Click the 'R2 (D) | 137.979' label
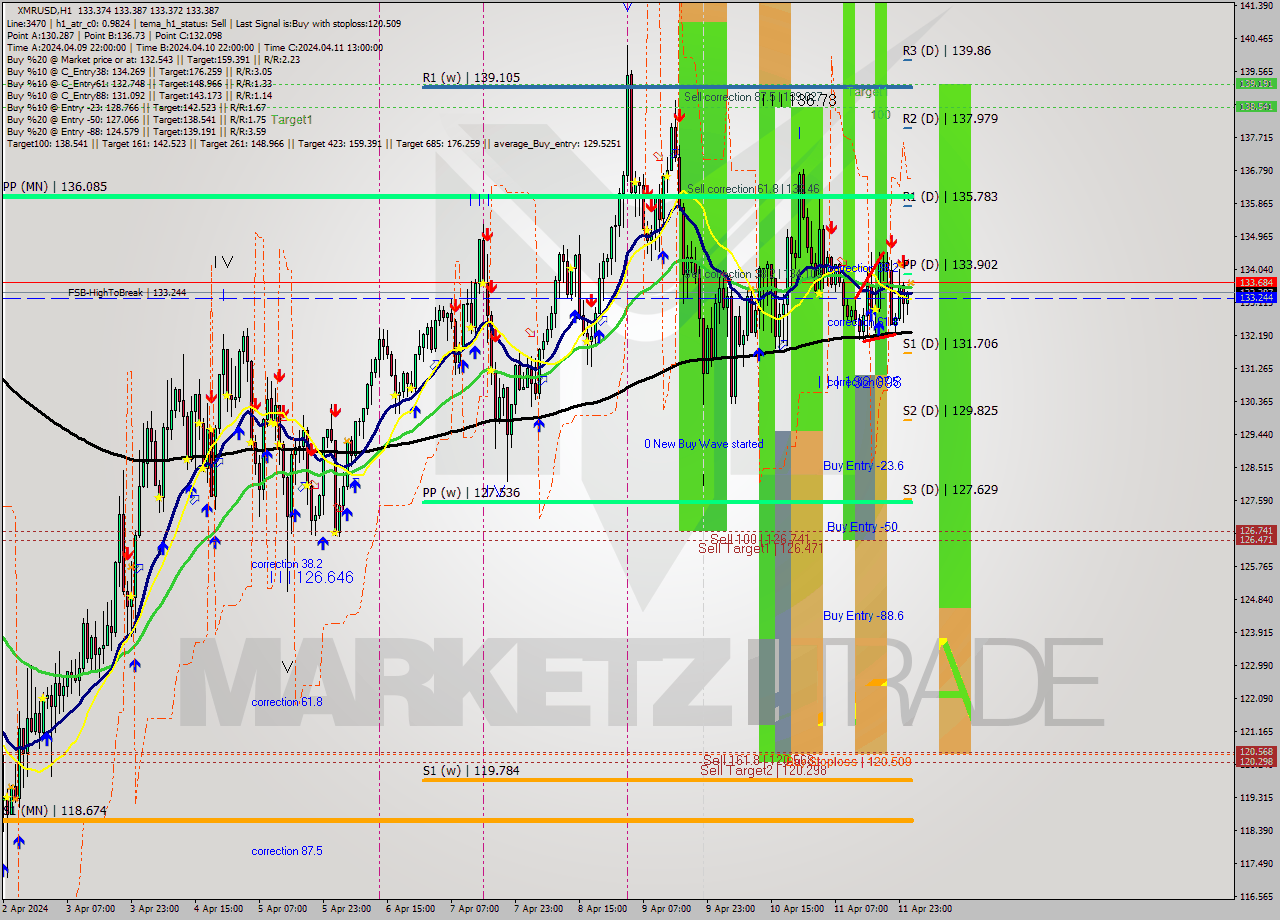Image resolution: width=1280 pixels, height=920 pixels. [950, 118]
